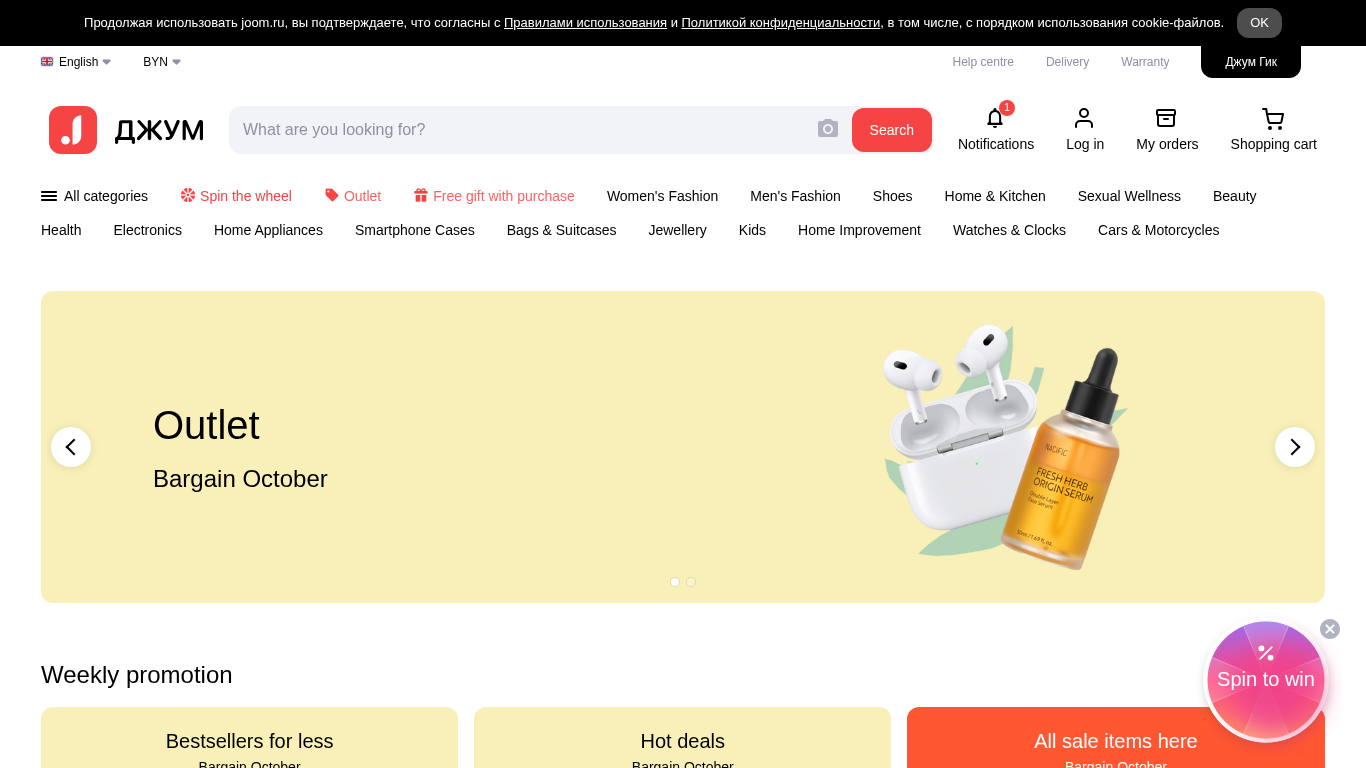The height and width of the screenshot is (768, 1366).
Task: Open Delivery link
Action: pos(1067,62)
